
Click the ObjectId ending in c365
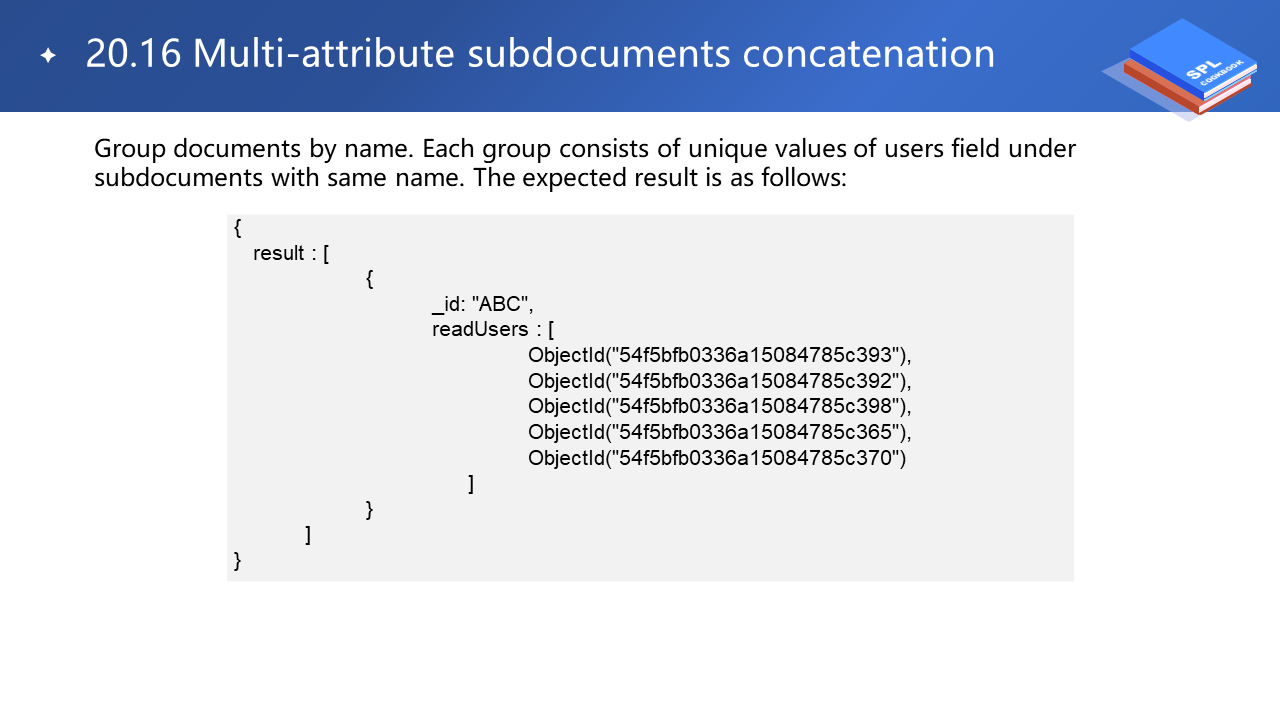pyautogui.click(x=720, y=432)
